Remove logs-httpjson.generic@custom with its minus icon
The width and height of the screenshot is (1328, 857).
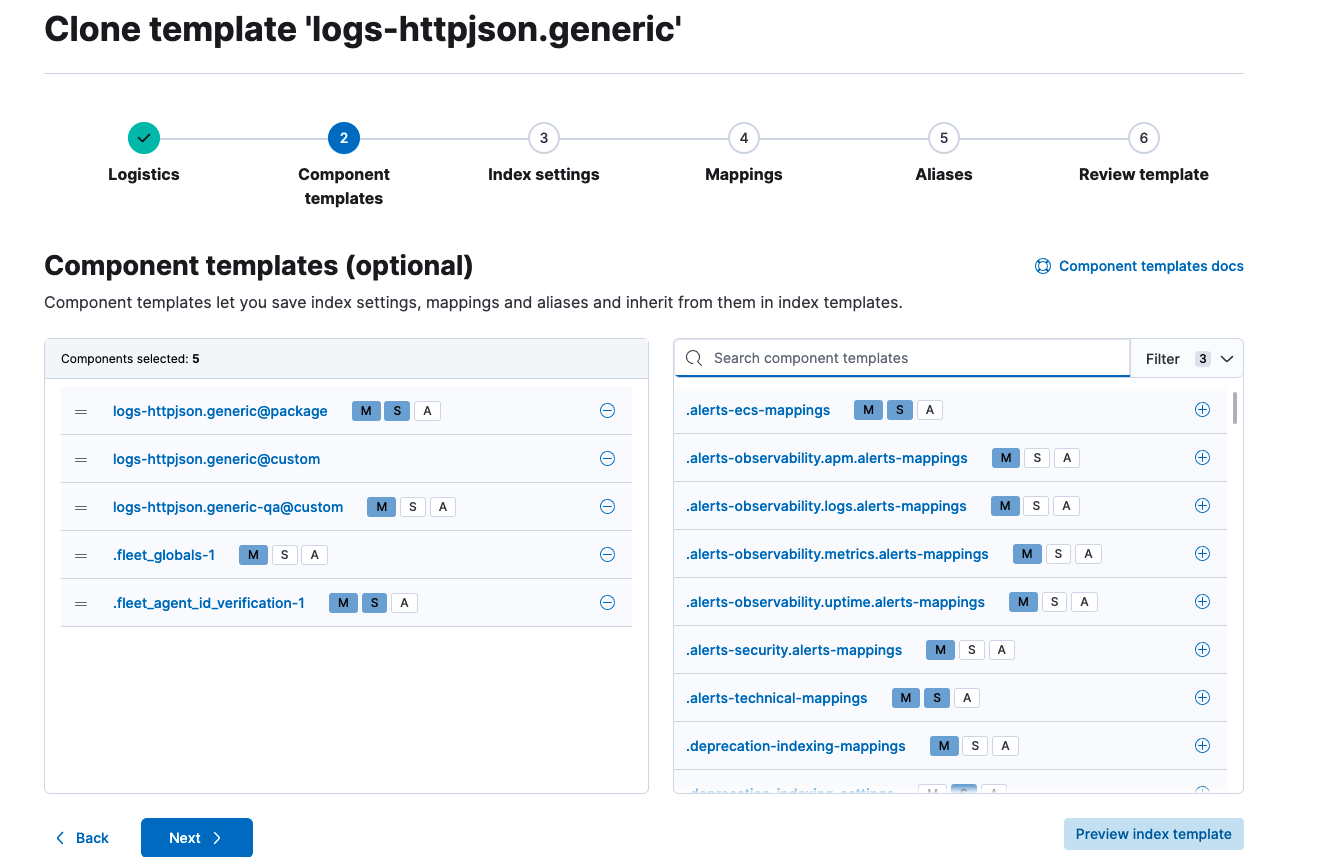click(x=607, y=458)
